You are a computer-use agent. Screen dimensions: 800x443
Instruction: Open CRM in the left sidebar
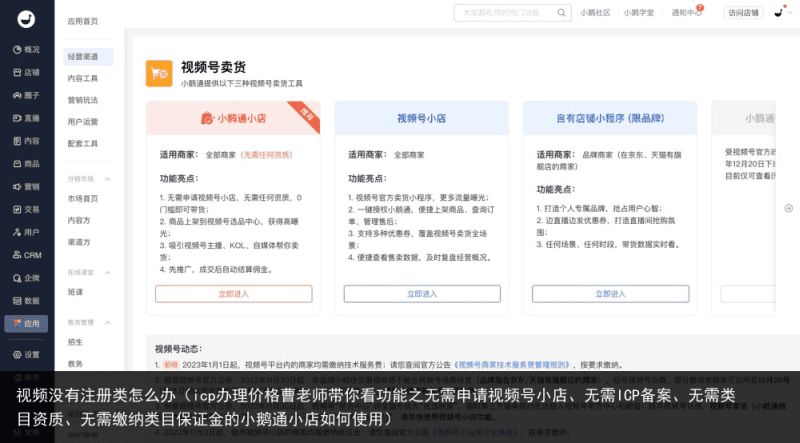tap(26, 255)
